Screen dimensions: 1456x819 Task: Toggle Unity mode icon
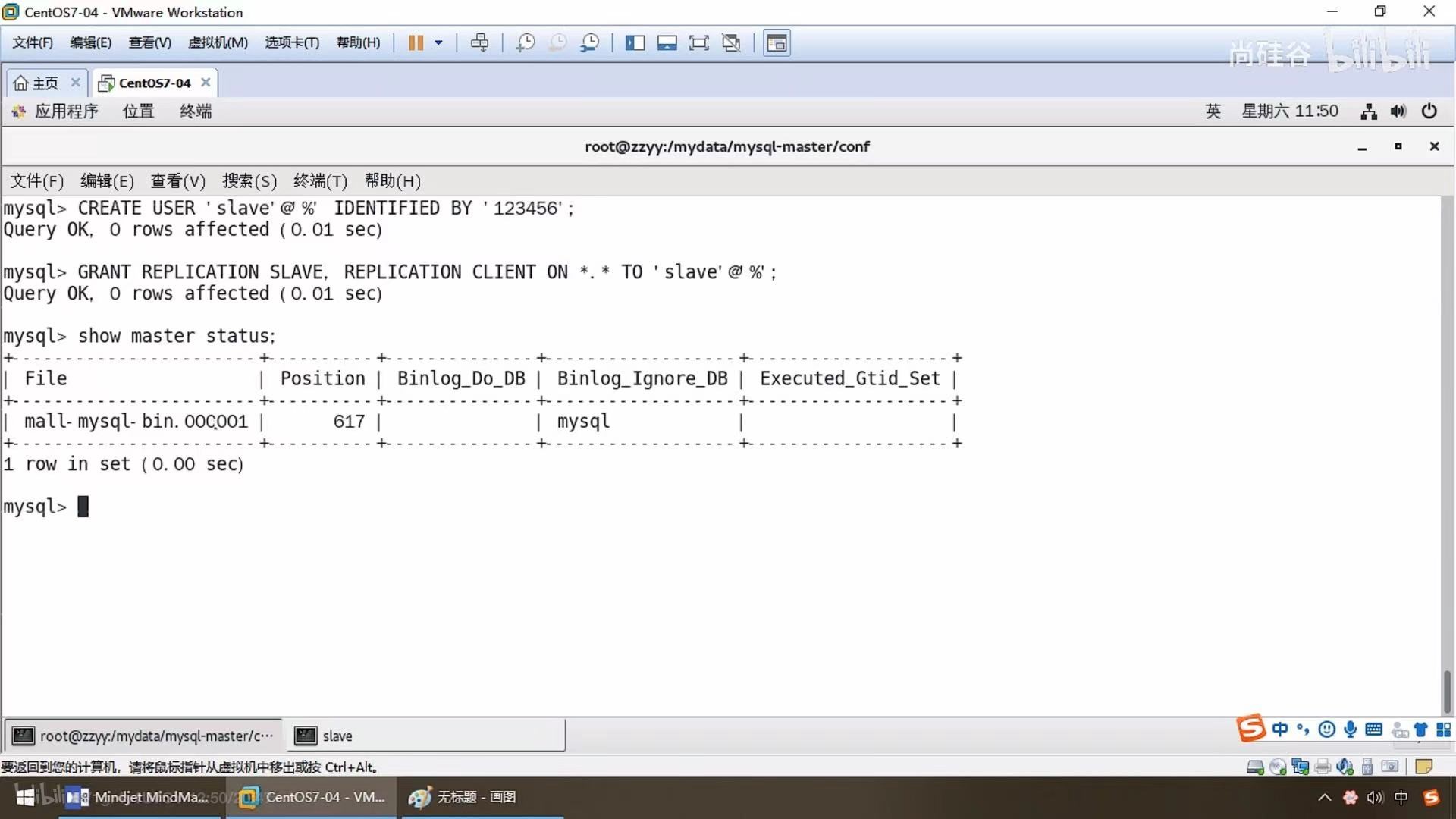pos(731,43)
